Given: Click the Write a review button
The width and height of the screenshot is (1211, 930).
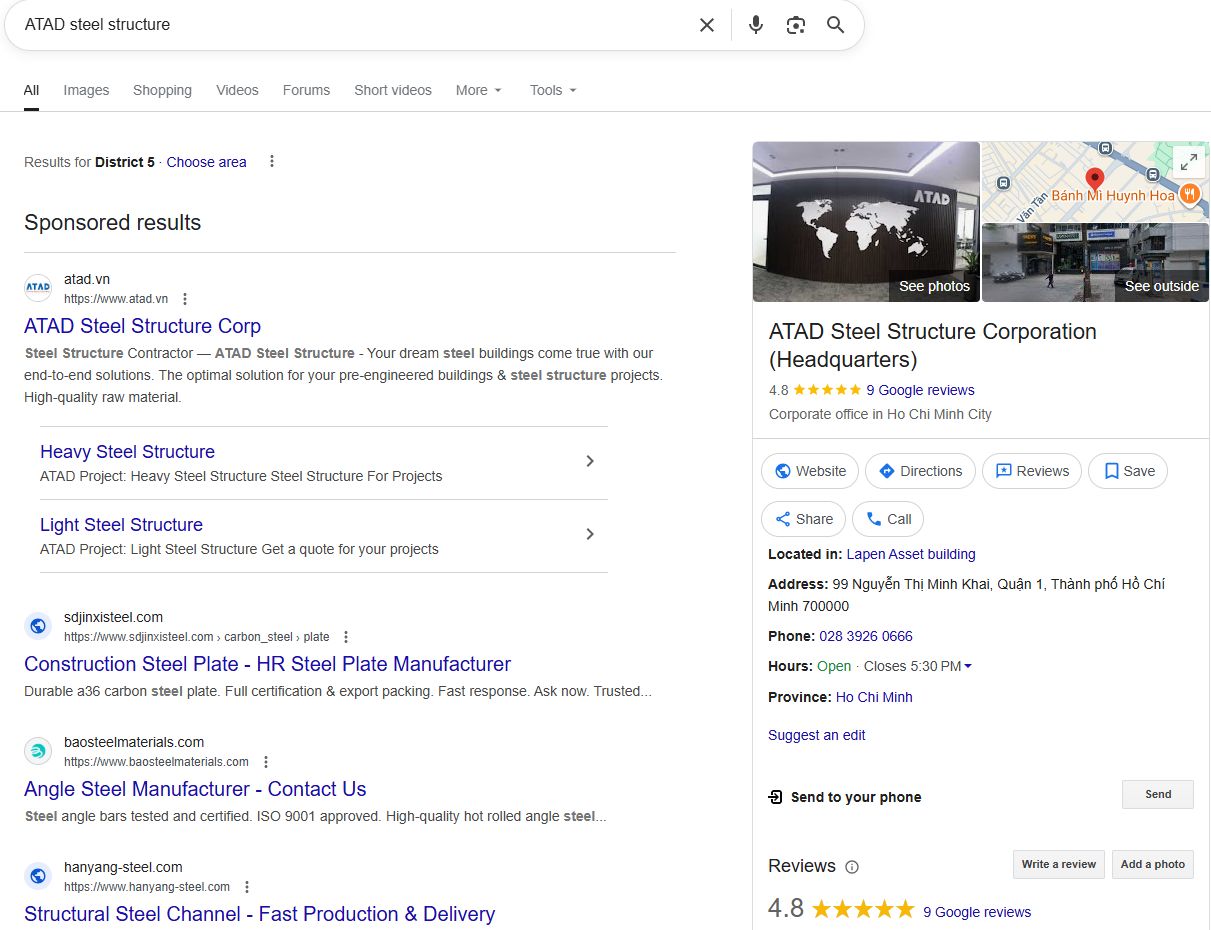Looking at the screenshot, I should [x=1058, y=864].
